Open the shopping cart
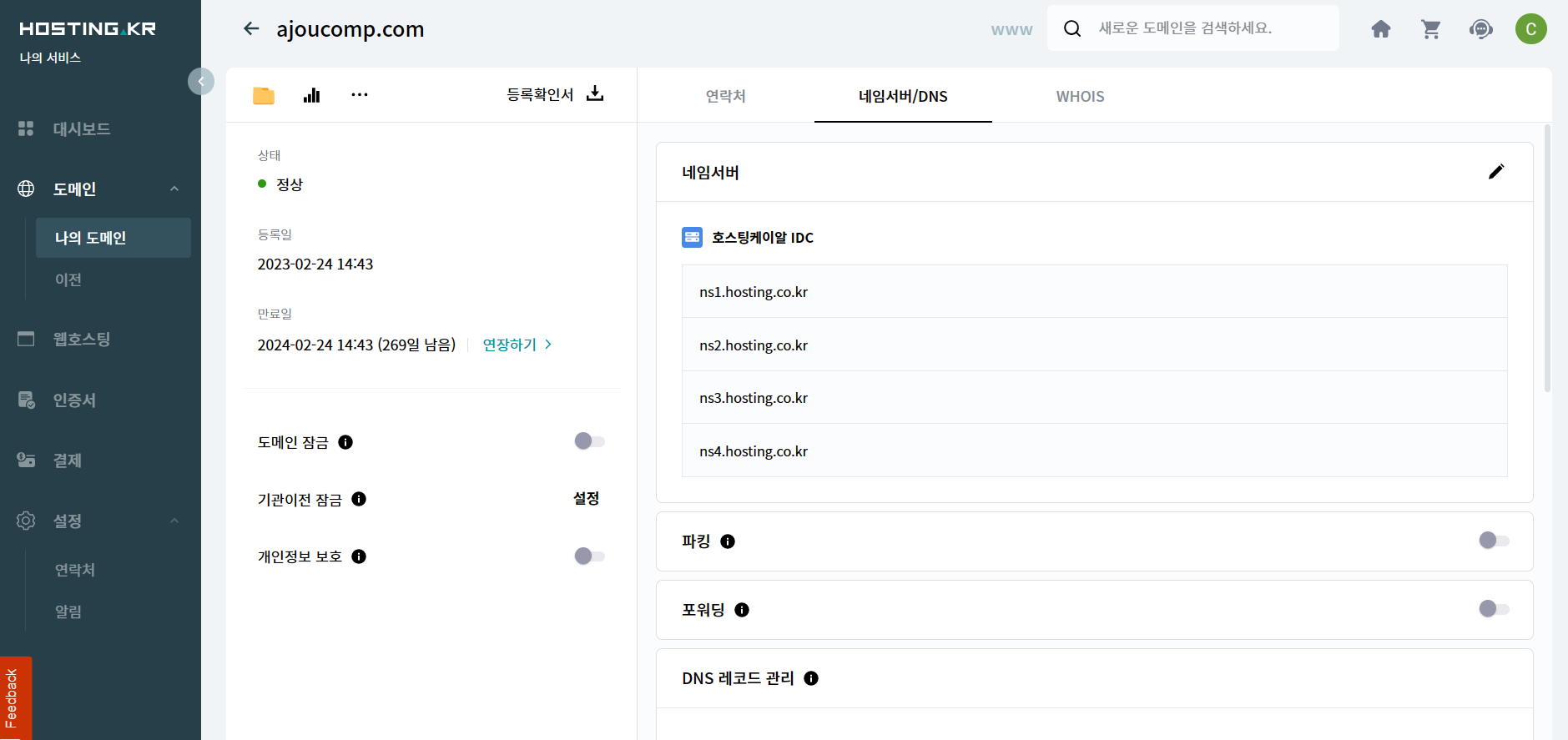 coord(1431,29)
